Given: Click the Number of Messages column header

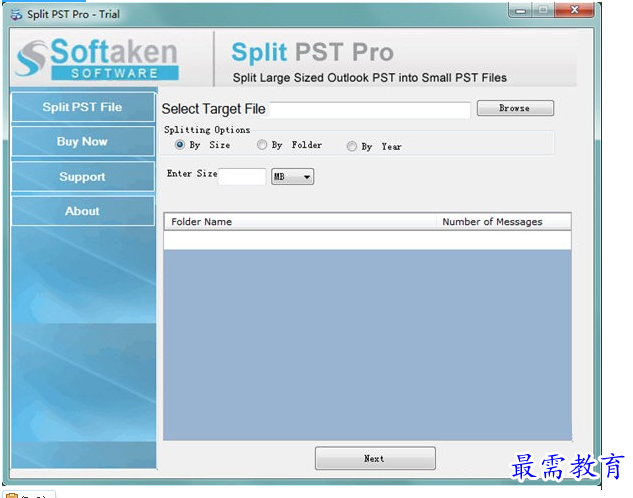Looking at the screenshot, I should click(x=503, y=222).
